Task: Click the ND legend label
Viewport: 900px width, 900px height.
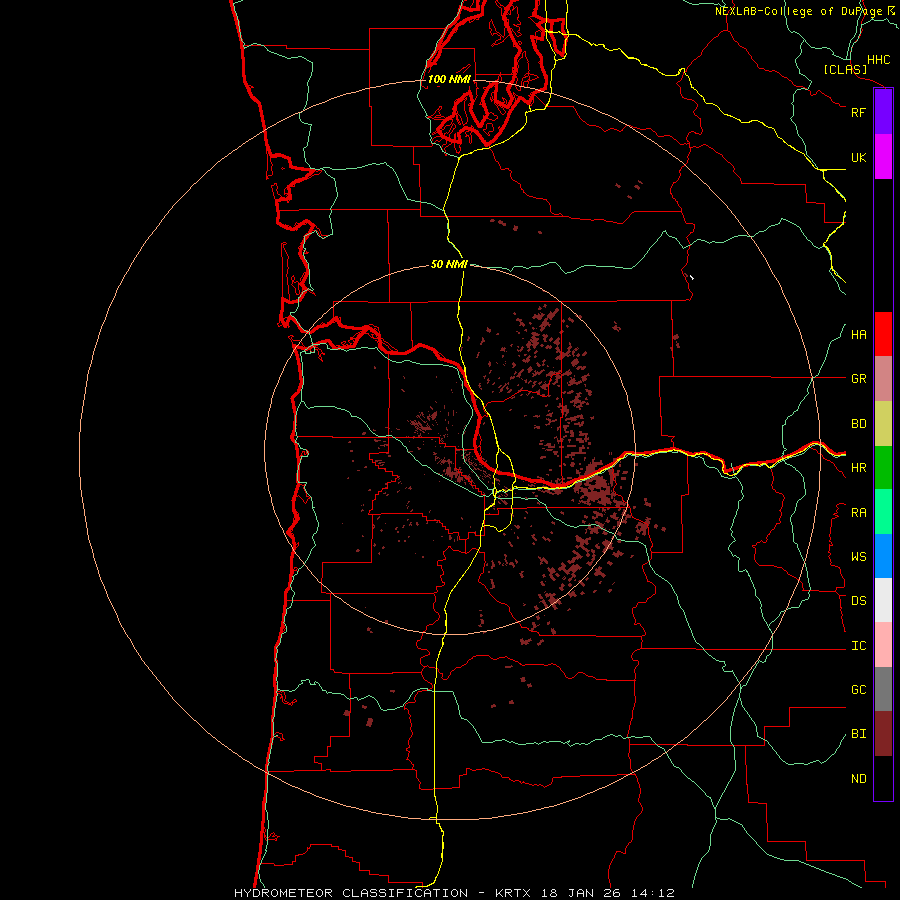Action: (858, 779)
